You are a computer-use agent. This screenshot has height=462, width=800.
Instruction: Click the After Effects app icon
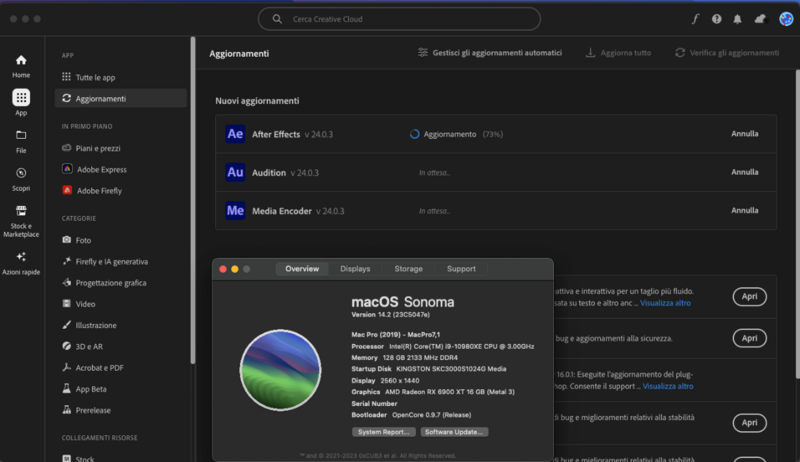(235, 134)
